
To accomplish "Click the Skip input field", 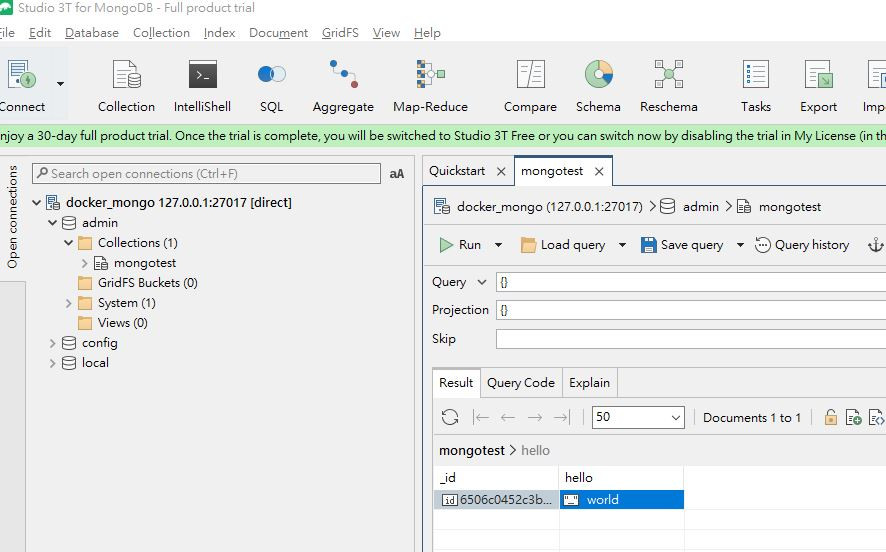I will (691, 339).
